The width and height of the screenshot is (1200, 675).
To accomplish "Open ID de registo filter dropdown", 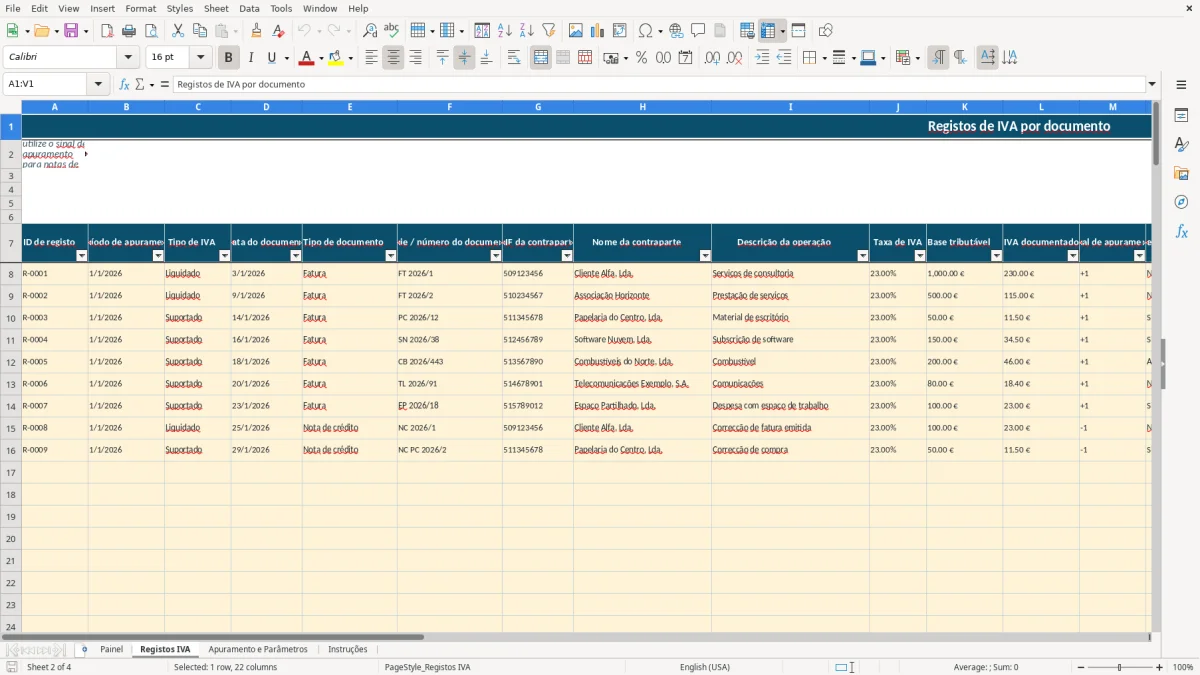I will tap(80, 256).
